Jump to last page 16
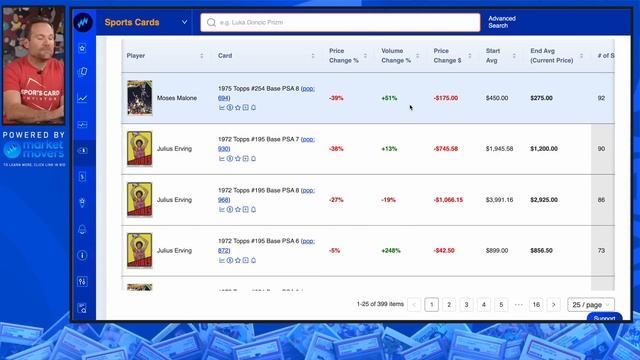The height and width of the screenshot is (360, 640). (x=536, y=305)
